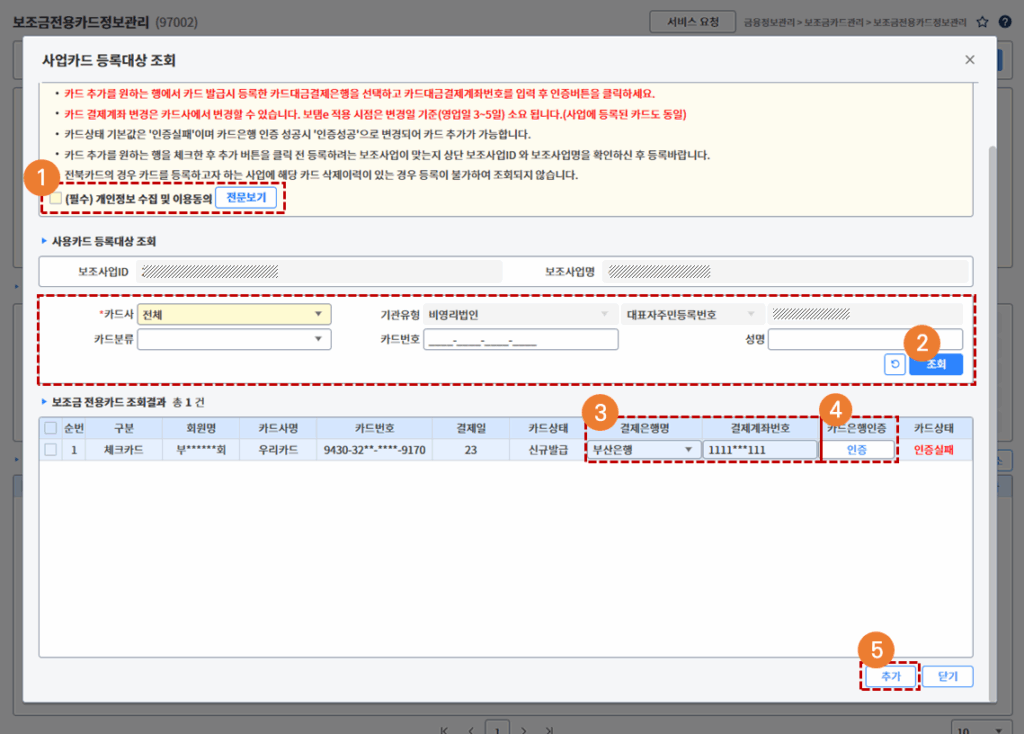Screen dimensions: 1024x734
Task: Open the 결제은행명 부산은행 dropdown
Action: click(x=643, y=449)
